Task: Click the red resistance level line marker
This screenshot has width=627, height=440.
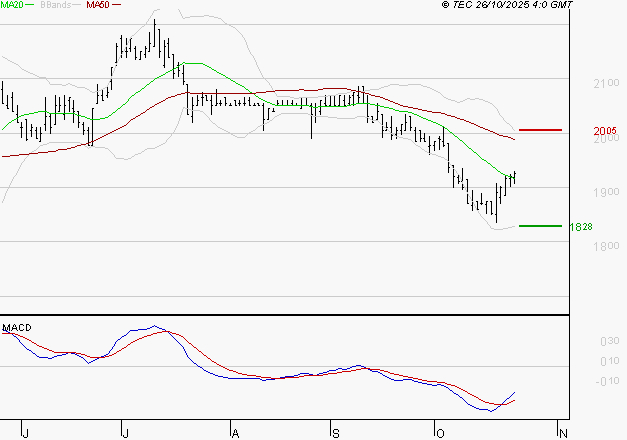Action: coord(540,130)
